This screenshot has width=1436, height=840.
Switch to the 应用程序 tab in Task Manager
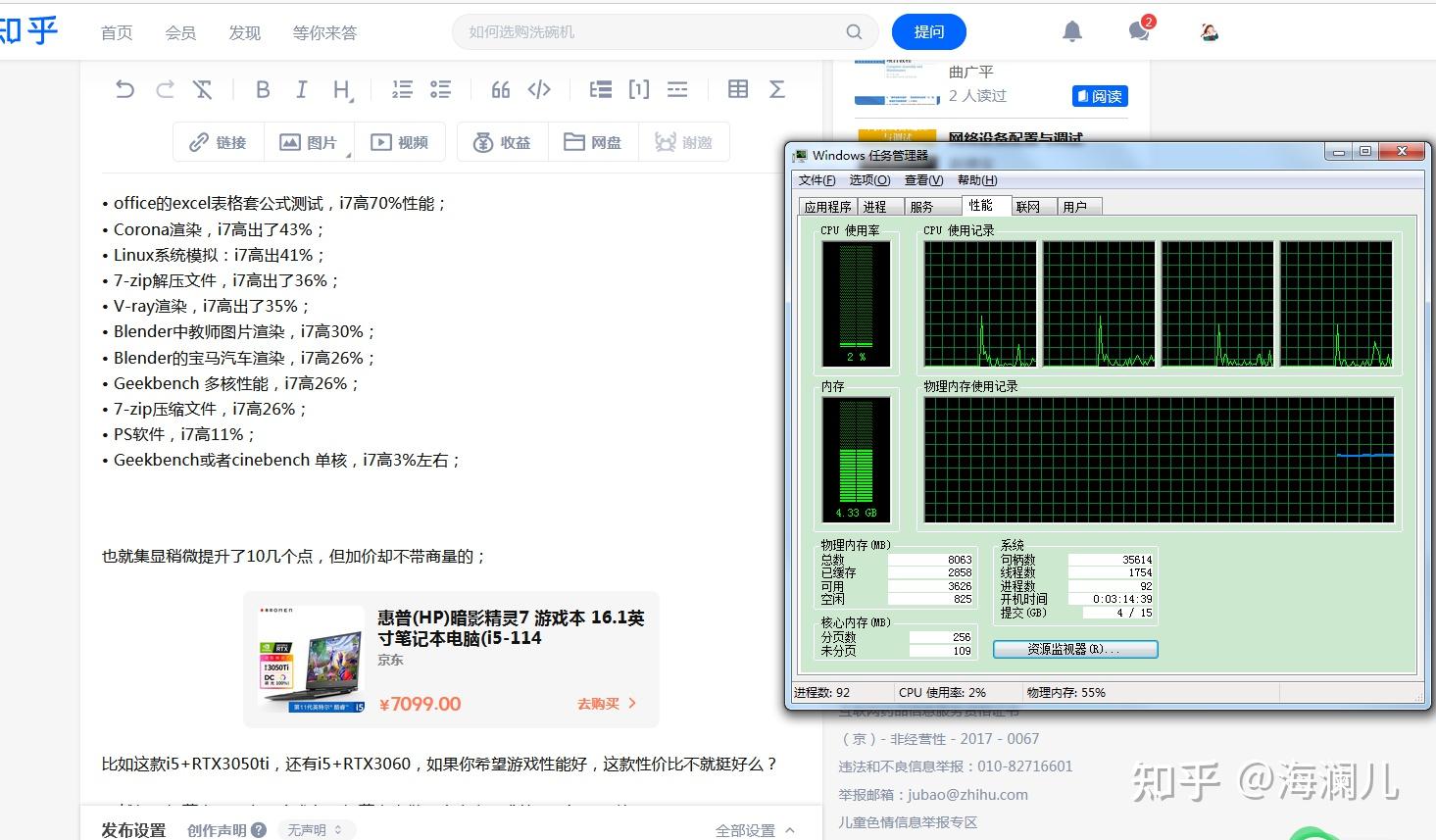coord(827,207)
